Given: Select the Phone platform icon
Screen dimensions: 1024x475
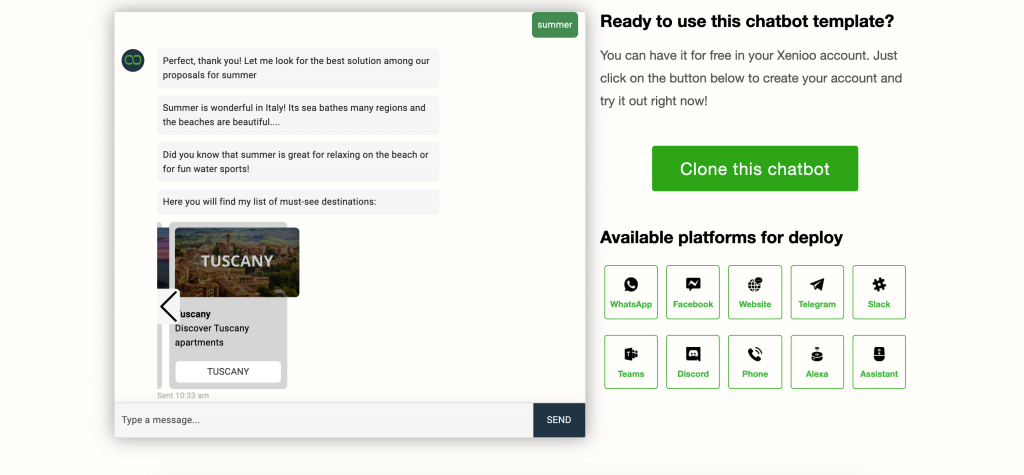Looking at the screenshot, I should click(x=755, y=362).
